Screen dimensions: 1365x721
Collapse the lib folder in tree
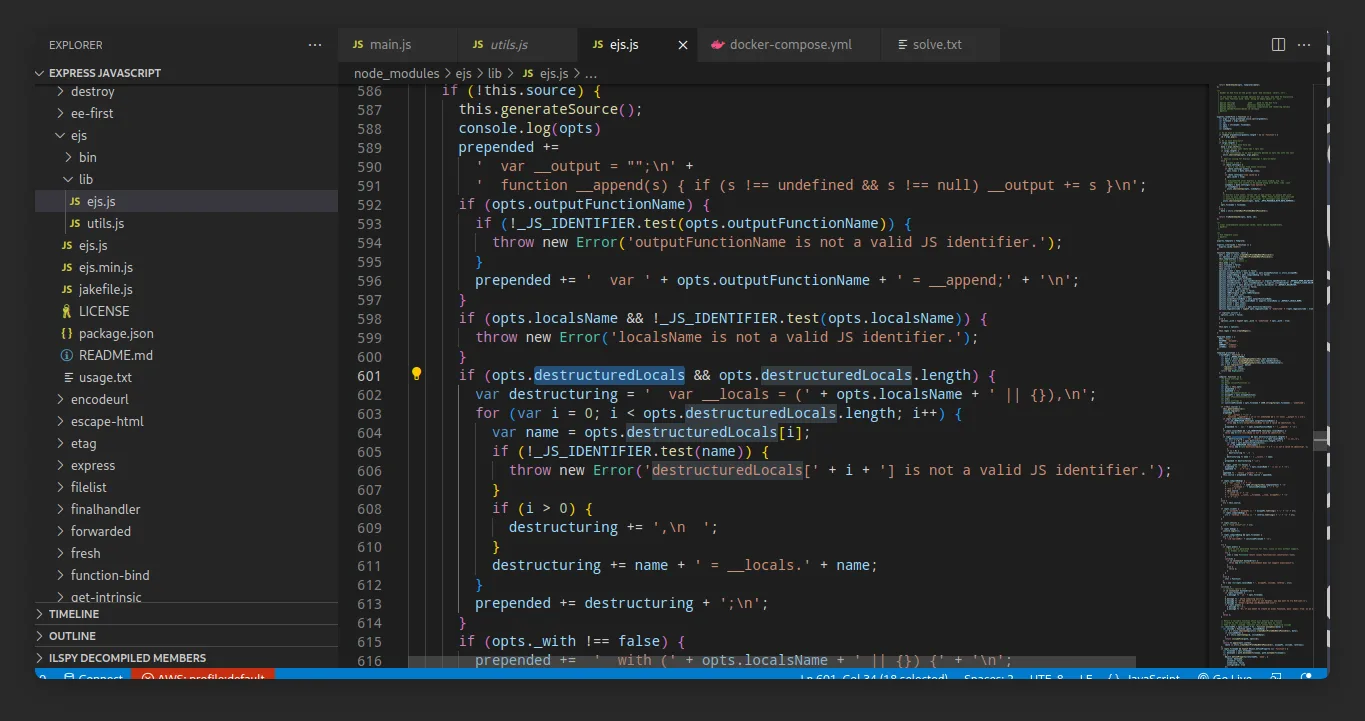[x=86, y=179]
